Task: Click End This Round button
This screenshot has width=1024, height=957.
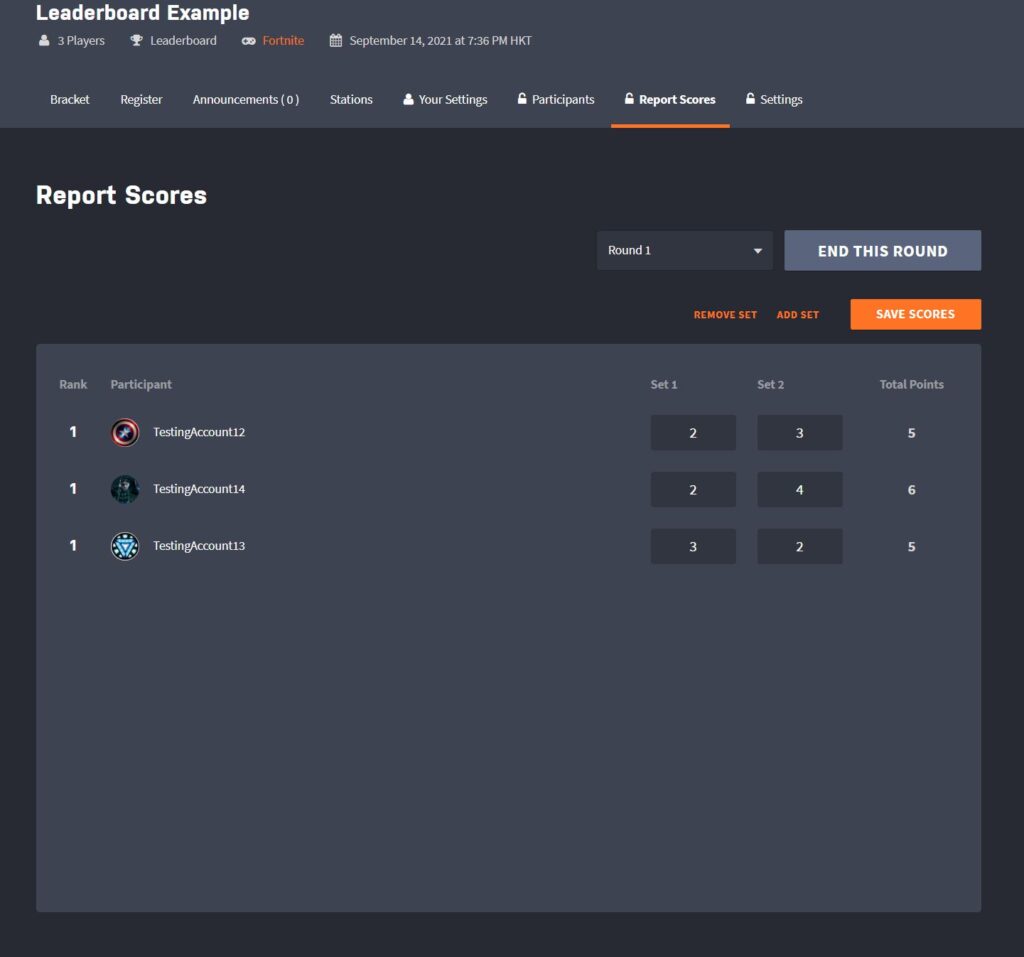Action: coord(882,250)
